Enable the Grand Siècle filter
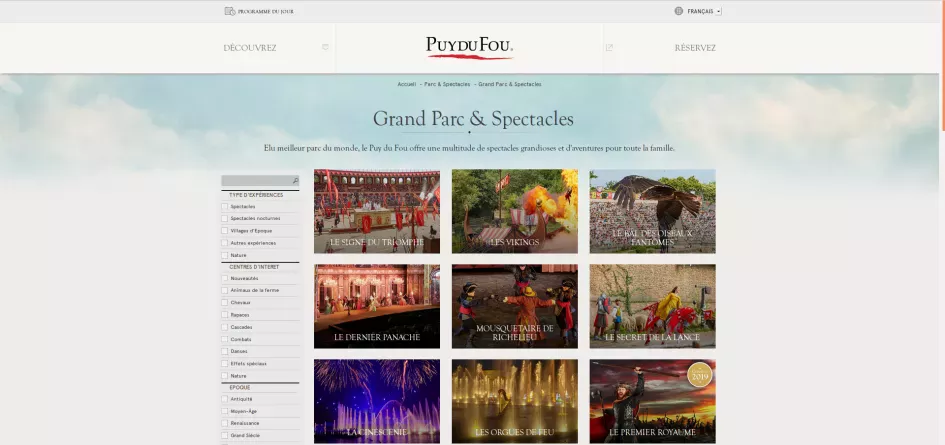The image size is (945, 445). pos(225,435)
